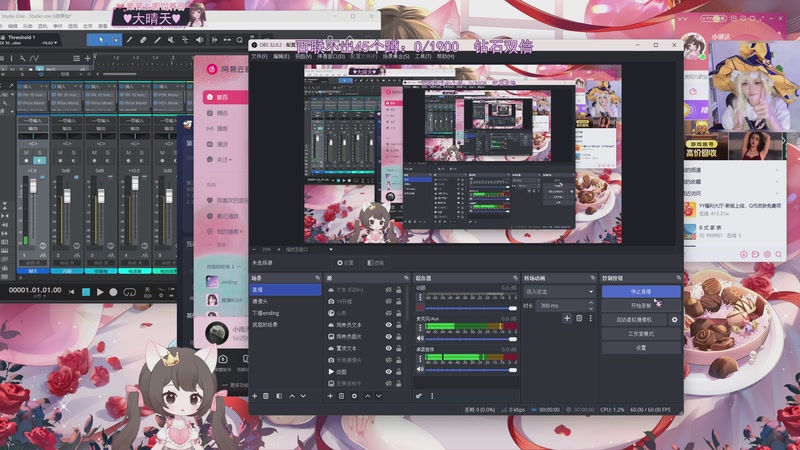
Task: Open scene filters icon in Scenes panel
Action: click(279, 396)
